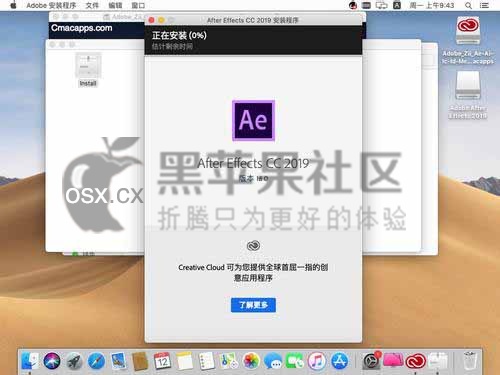Open Safari compass icon in Dock
This screenshot has width=500, height=375.
point(96,361)
